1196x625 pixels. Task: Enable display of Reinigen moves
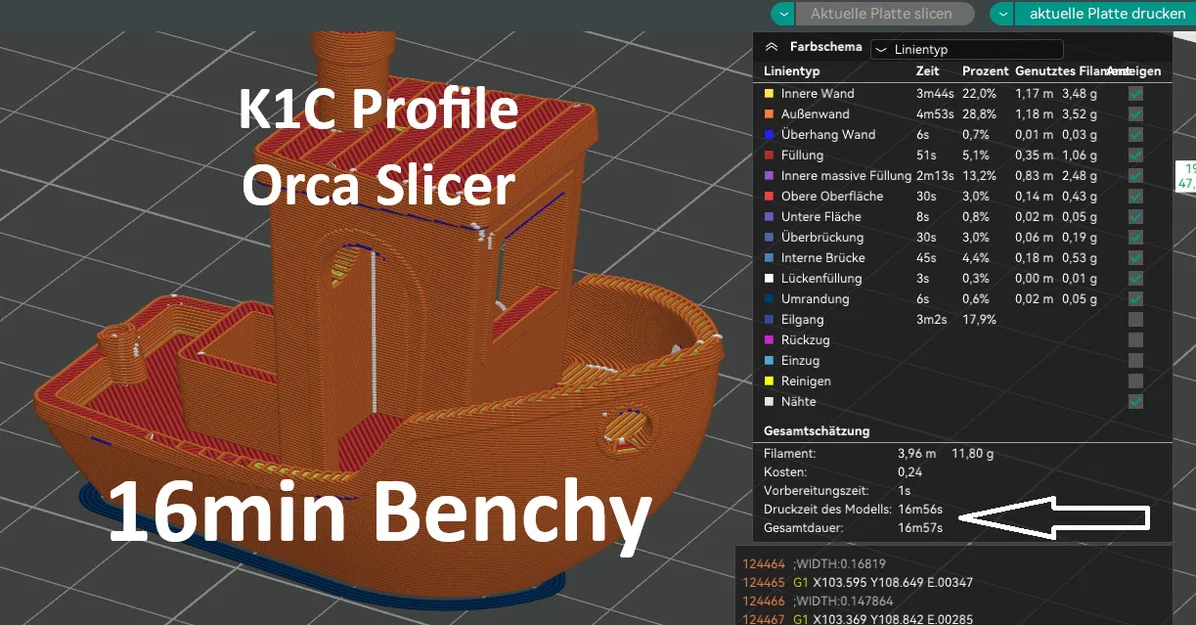(x=1136, y=382)
